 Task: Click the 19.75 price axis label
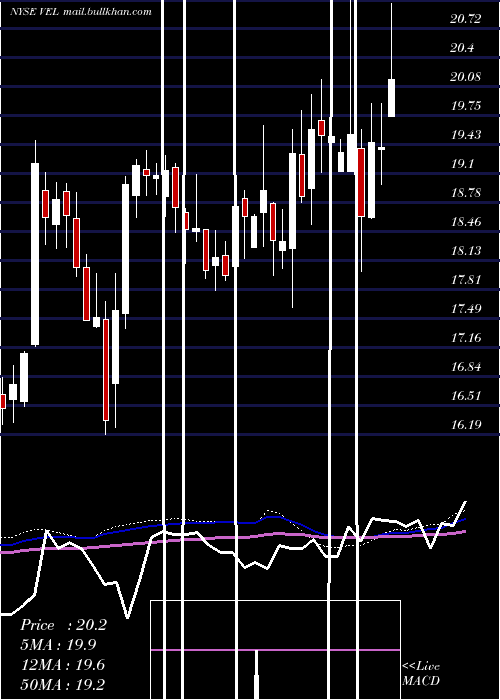point(466,106)
